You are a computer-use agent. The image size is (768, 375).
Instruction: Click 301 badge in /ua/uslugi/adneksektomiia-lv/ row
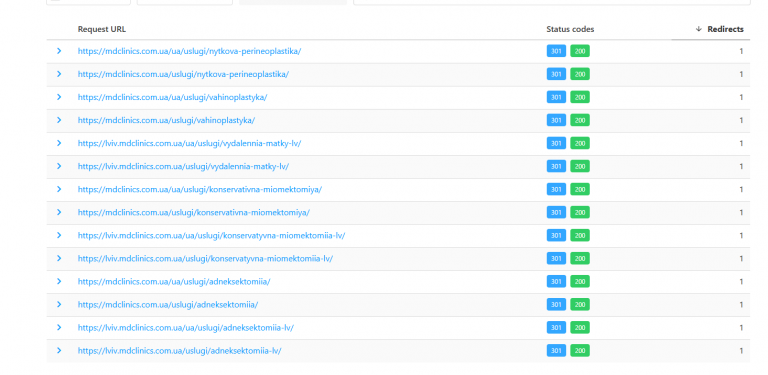pyautogui.click(x=556, y=327)
